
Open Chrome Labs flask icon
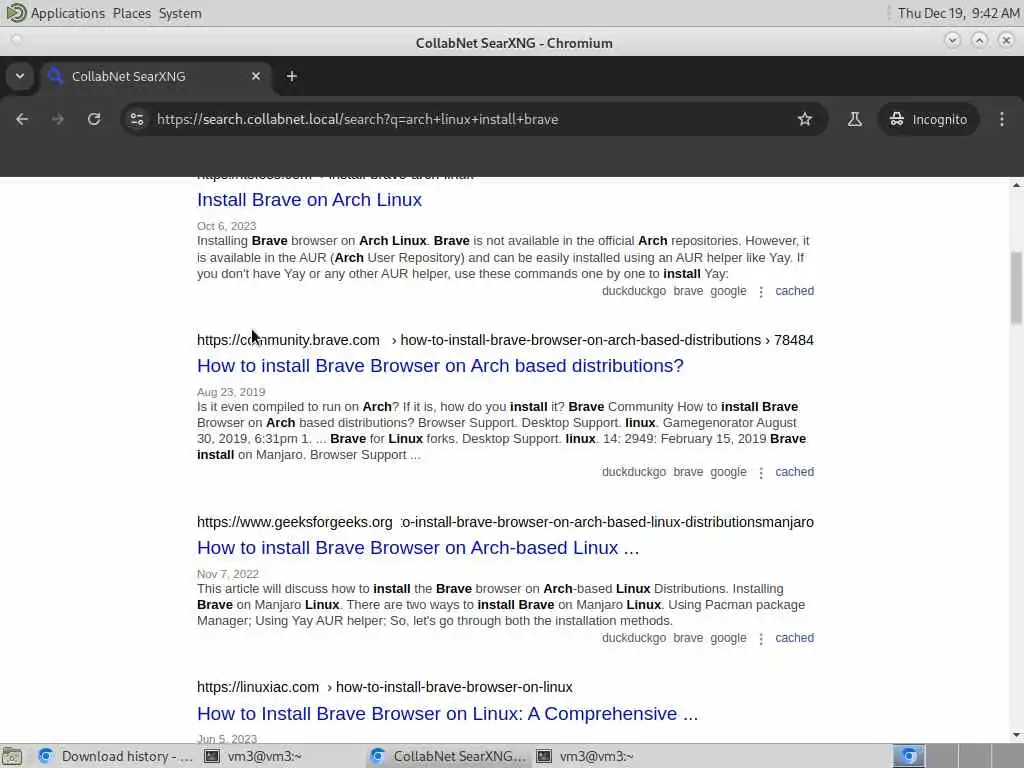(854, 119)
